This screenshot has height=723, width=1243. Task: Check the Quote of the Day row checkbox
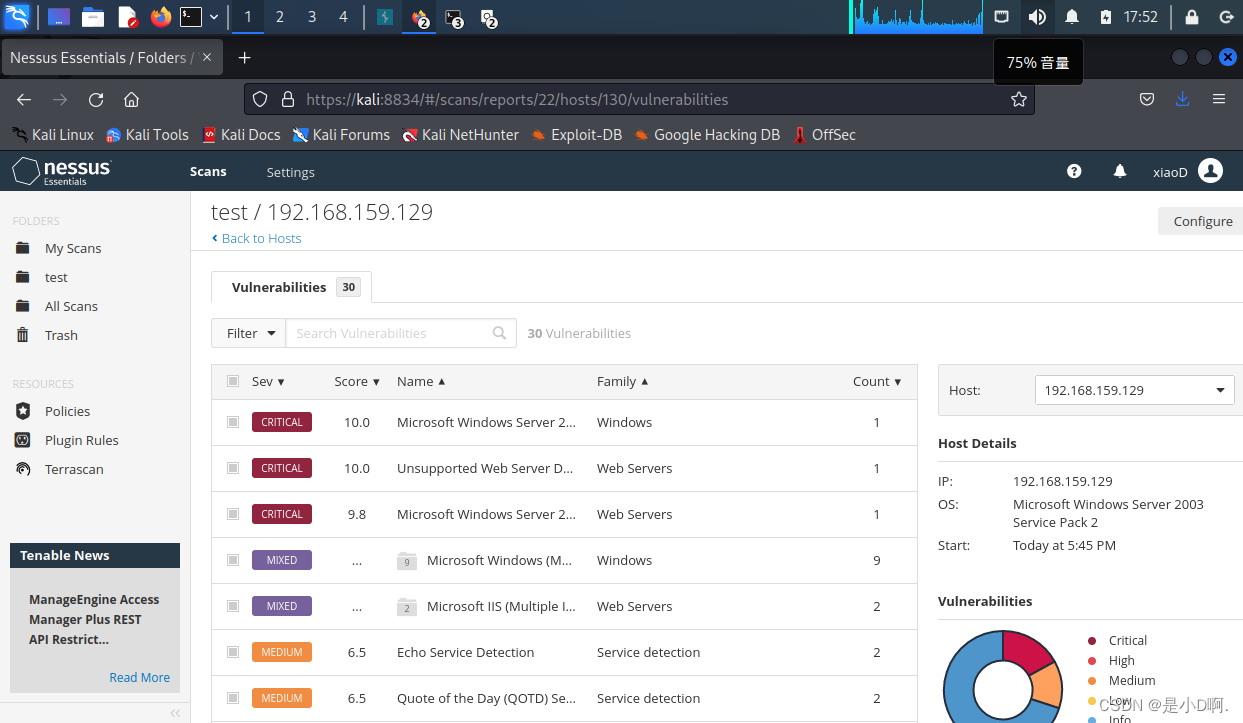click(x=233, y=698)
